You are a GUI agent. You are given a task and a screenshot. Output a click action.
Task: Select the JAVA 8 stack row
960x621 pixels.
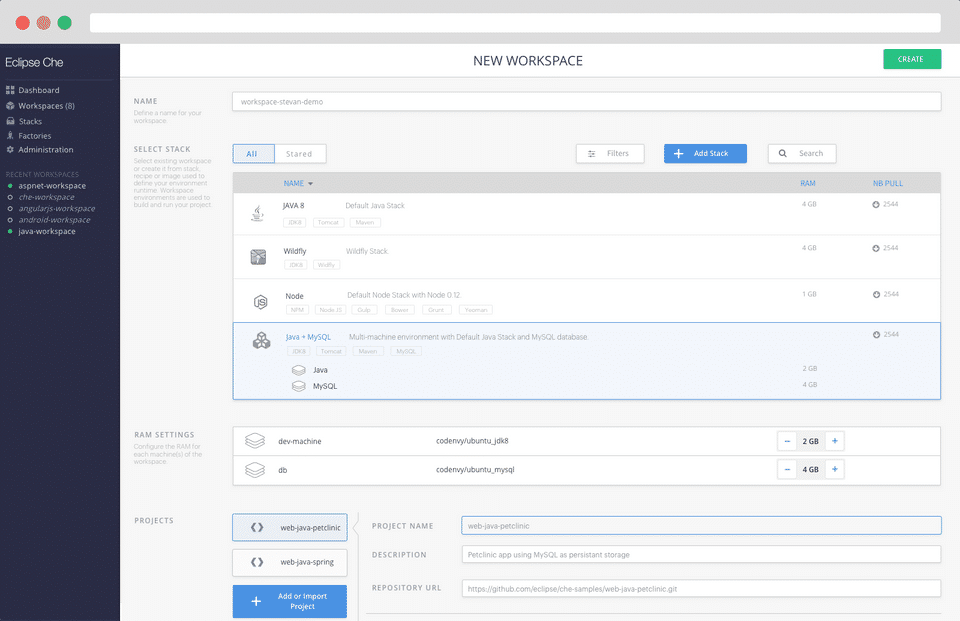coord(586,214)
